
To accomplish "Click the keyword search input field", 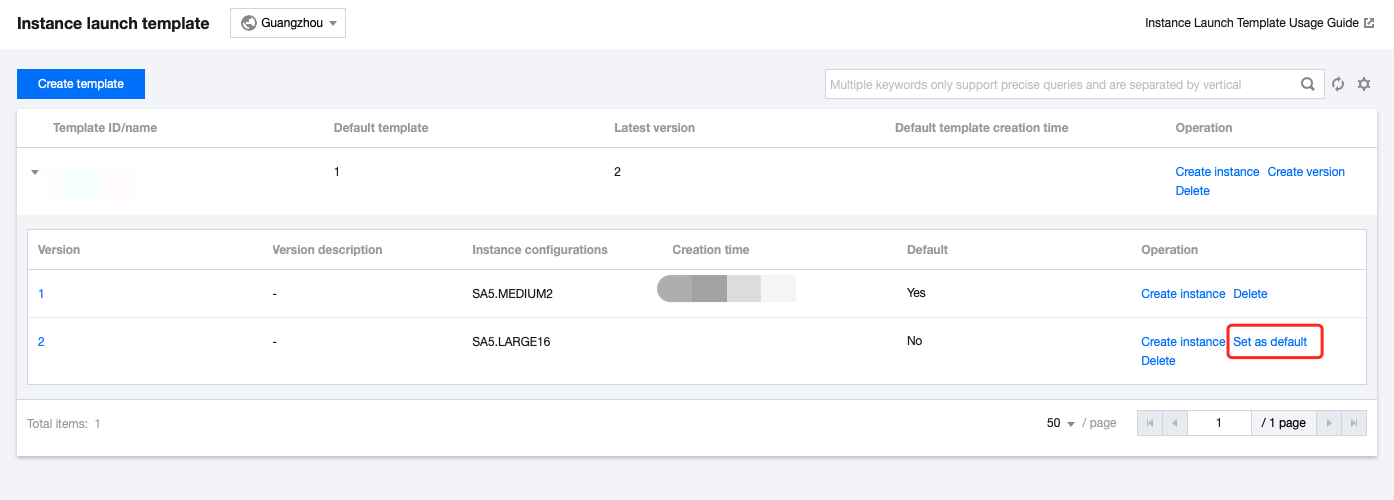I will coord(1060,85).
